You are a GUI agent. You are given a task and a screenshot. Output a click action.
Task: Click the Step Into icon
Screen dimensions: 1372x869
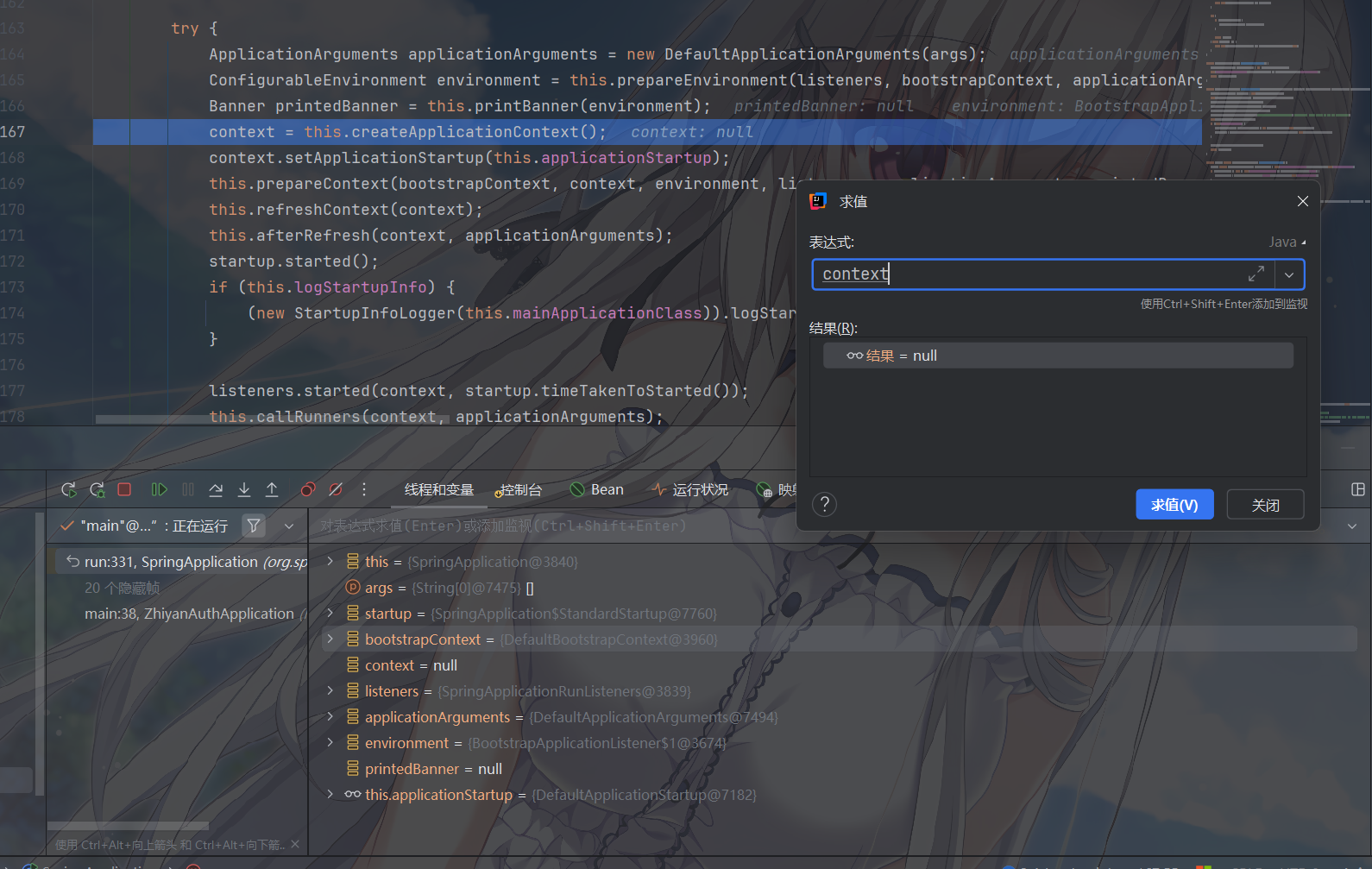tap(244, 490)
